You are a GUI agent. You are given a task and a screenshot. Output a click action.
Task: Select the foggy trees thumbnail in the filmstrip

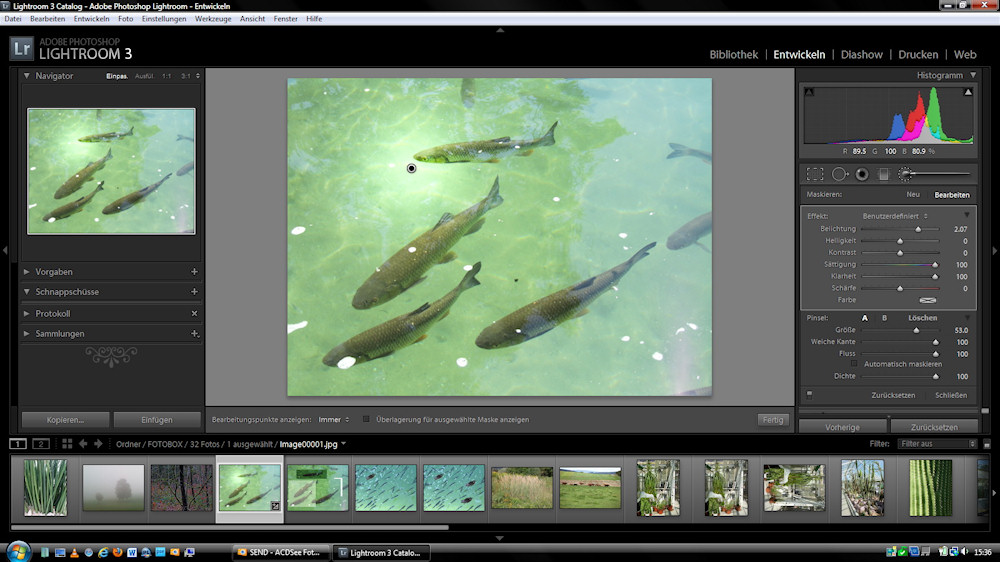point(114,488)
